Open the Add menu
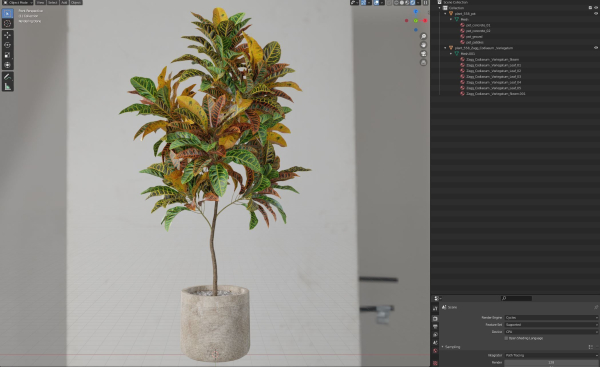600x367 pixels. tap(64, 2)
